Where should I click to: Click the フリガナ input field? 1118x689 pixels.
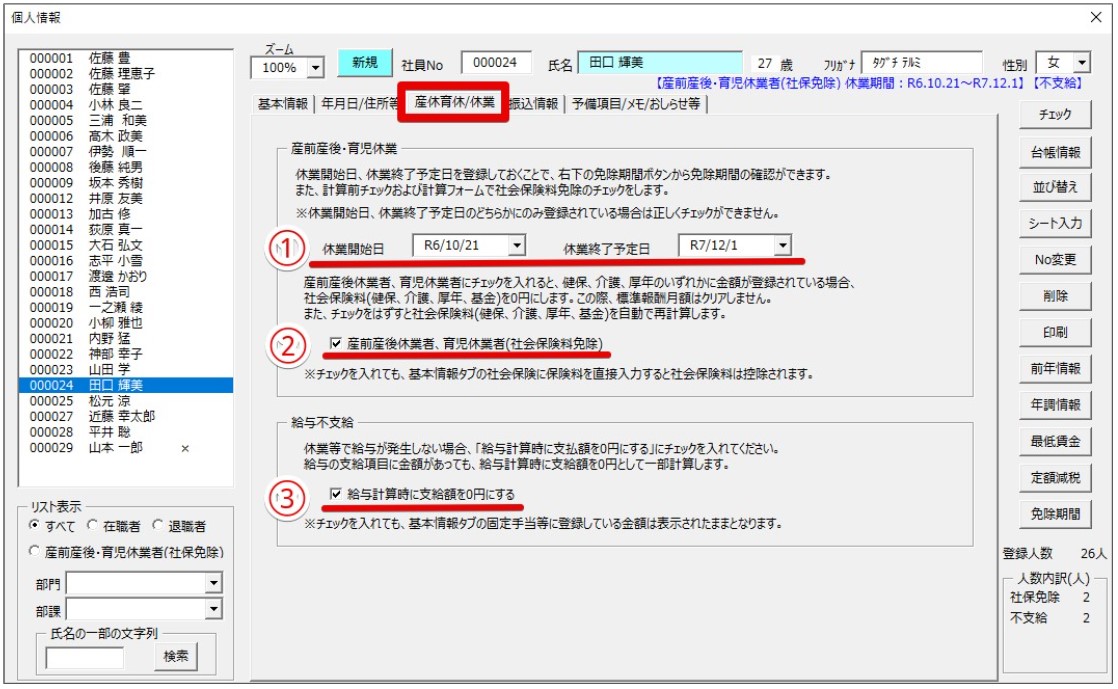922,63
